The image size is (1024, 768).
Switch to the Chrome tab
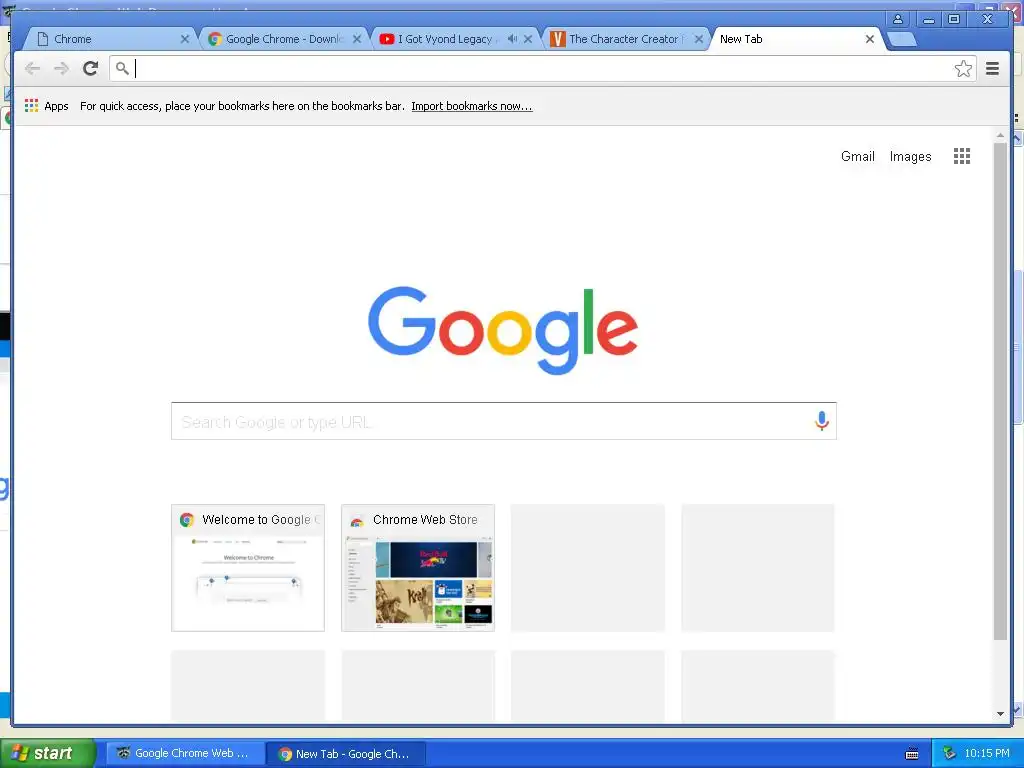(x=110, y=39)
